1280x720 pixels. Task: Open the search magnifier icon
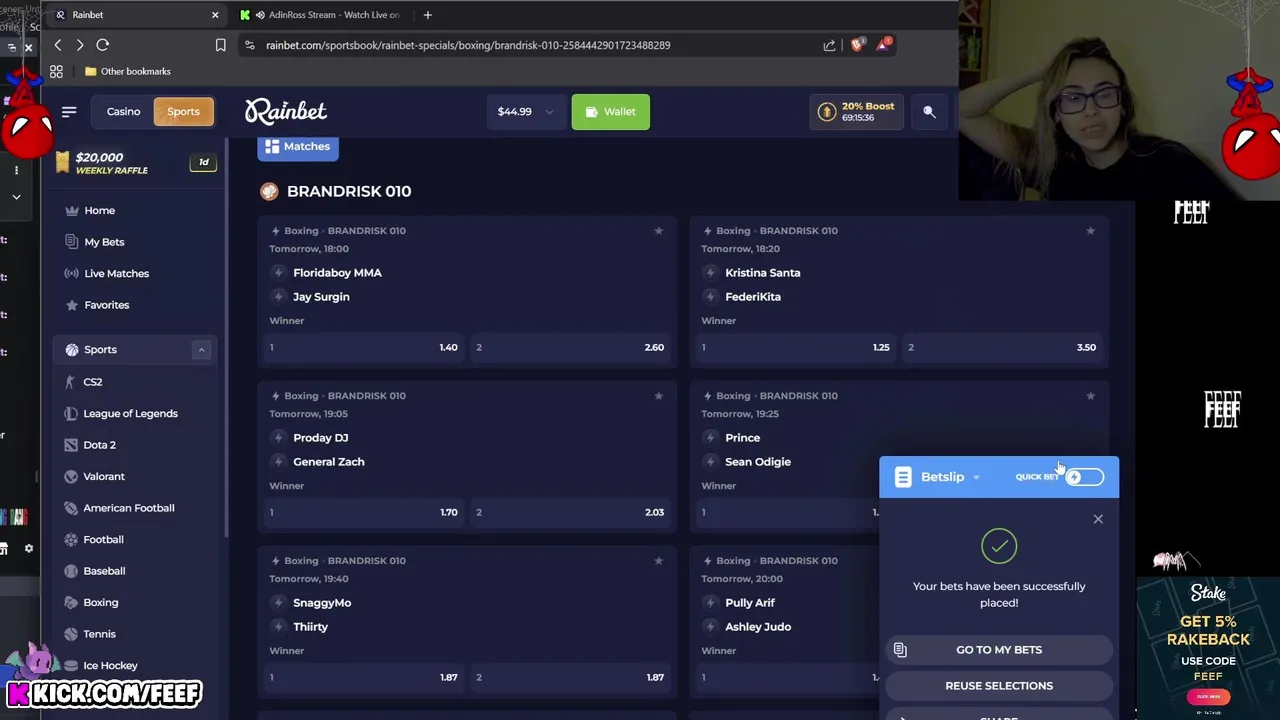click(x=929, y=112)
